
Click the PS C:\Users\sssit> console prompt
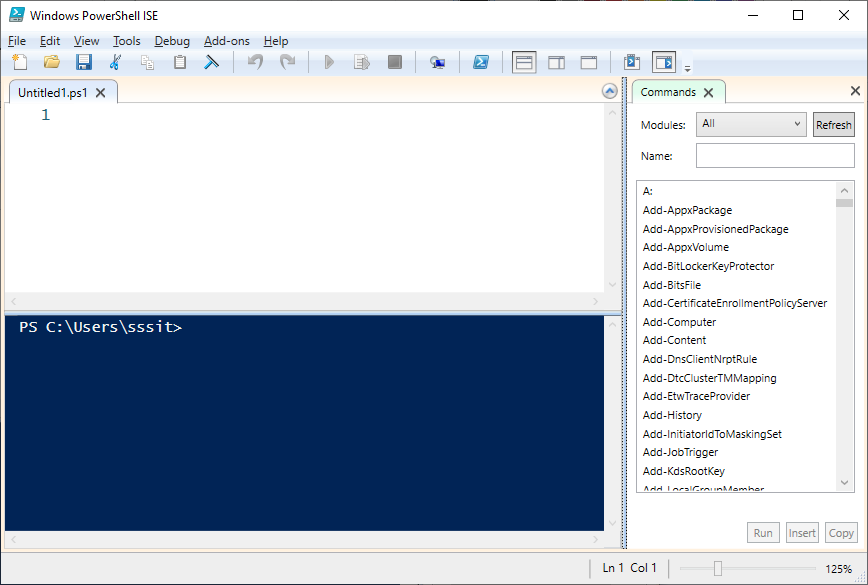pos(100,327)
